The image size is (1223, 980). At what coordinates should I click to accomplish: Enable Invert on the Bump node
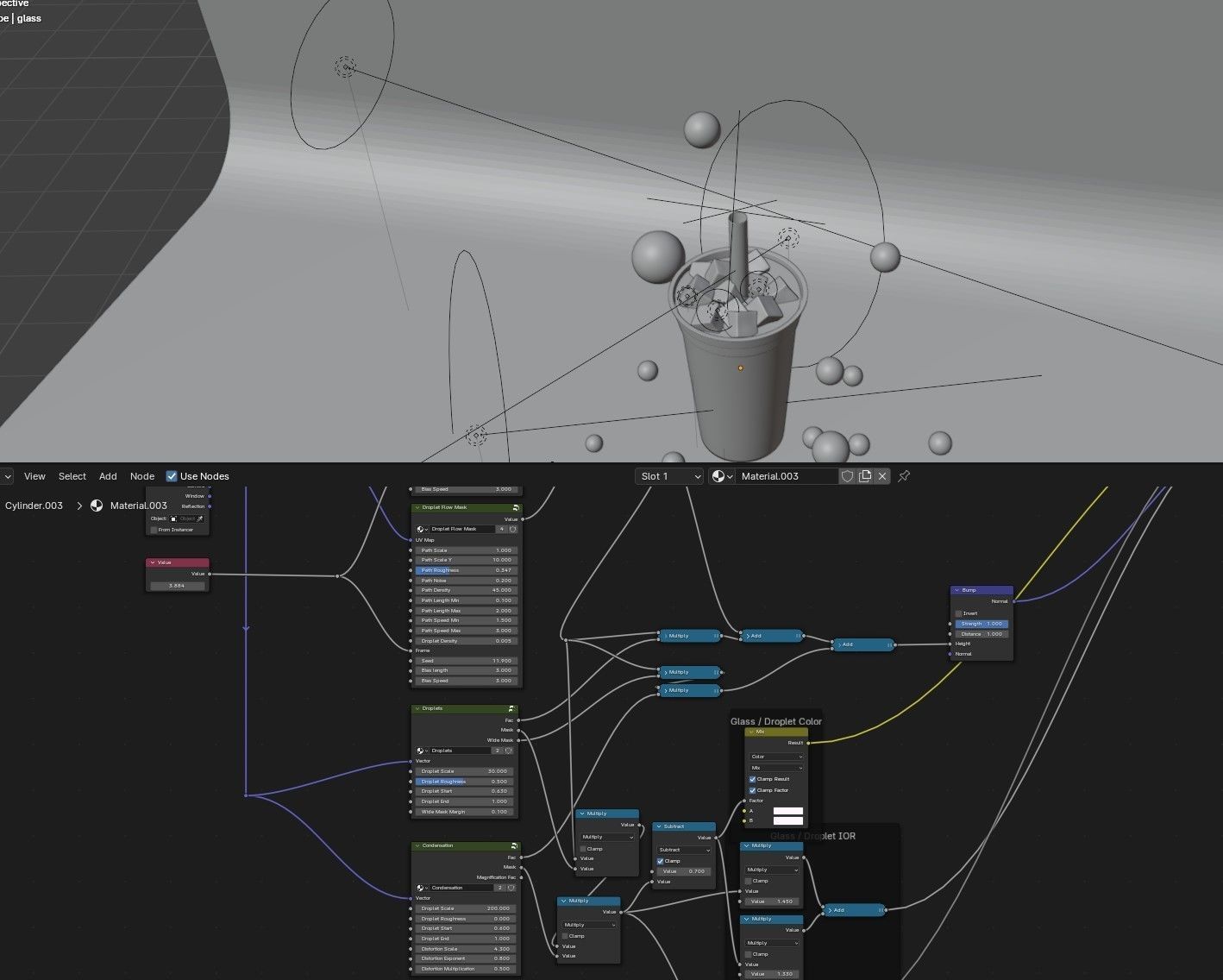point(958,613)
